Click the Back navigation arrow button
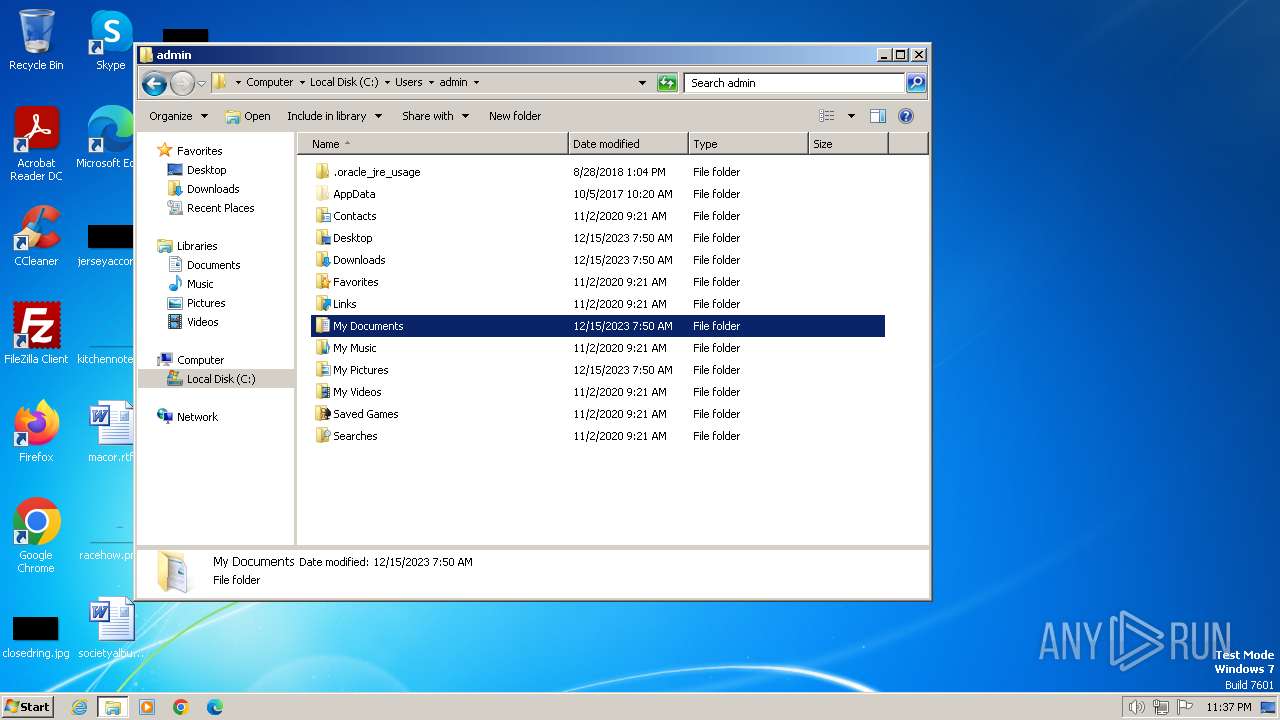1280x720 pixels. click(x=154, y=83)
